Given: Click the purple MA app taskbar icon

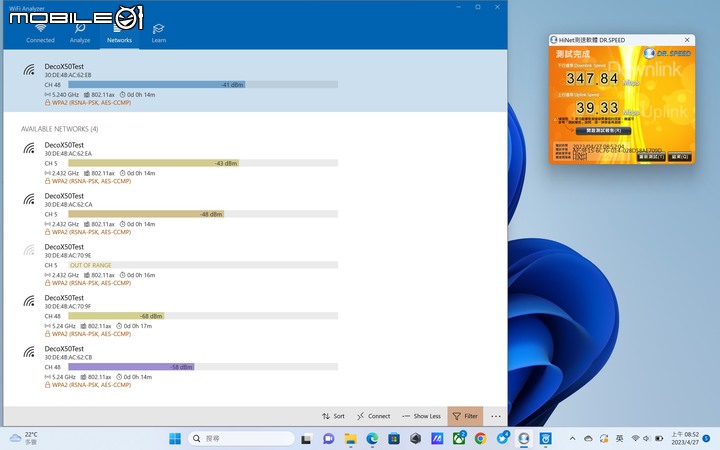Looking at the screenshot, I should click(x=437, y=439).
